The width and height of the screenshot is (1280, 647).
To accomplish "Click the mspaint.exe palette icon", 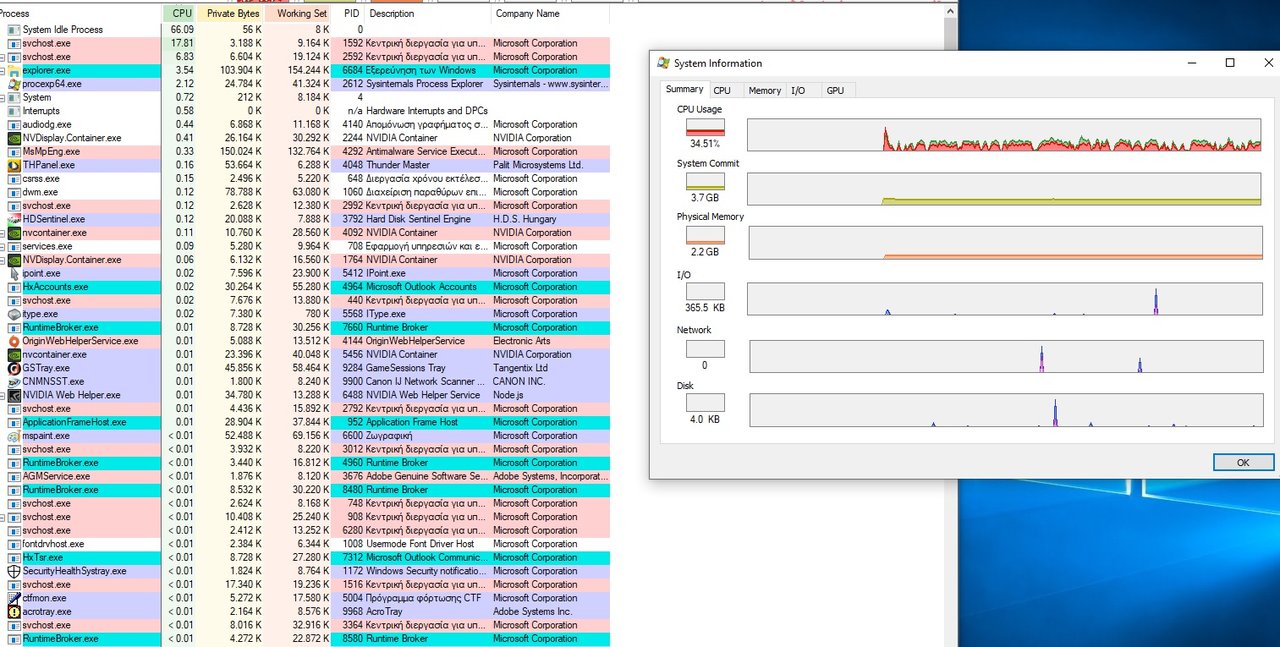I will (14, 436).
